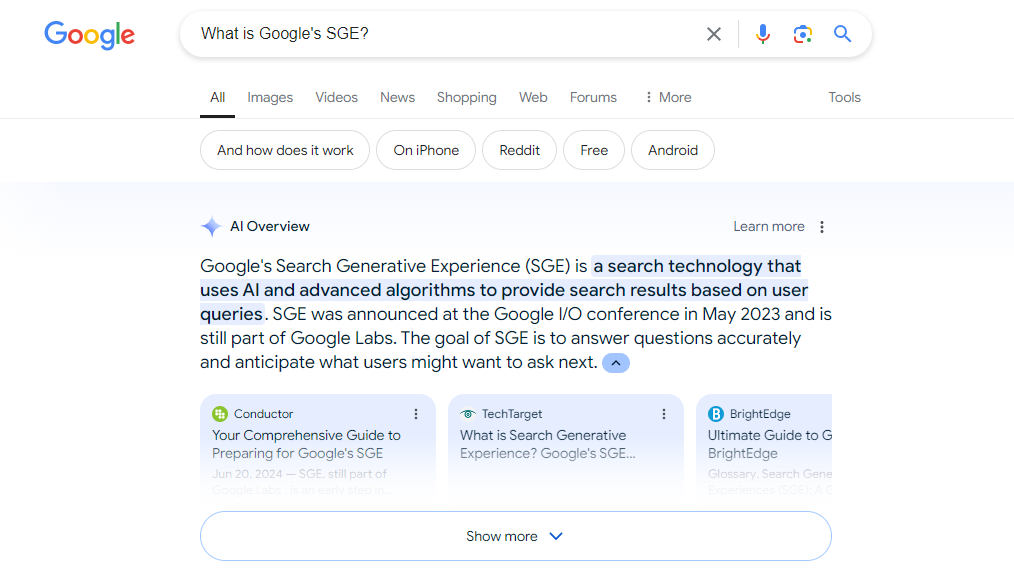
Task: Click into the search query input field
Action: tap(440, 34)
